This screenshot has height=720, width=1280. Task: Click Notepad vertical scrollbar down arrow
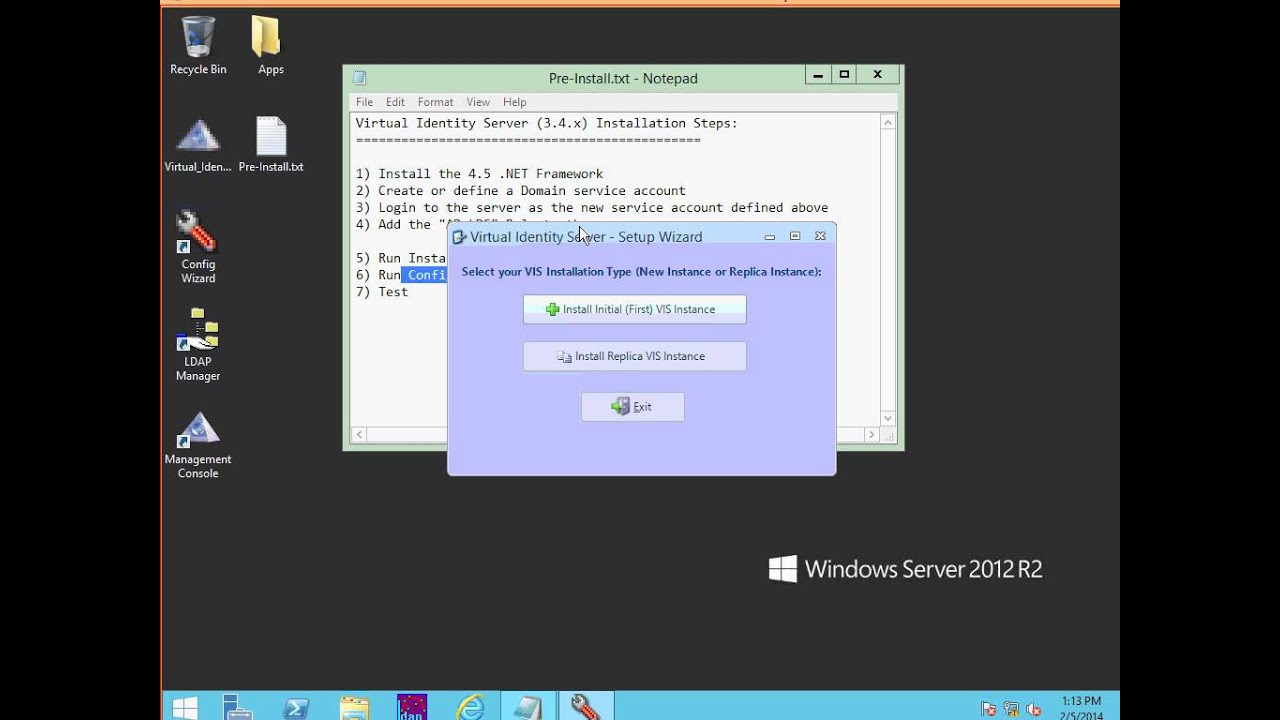pyautogui.click(x=888, y=418)
